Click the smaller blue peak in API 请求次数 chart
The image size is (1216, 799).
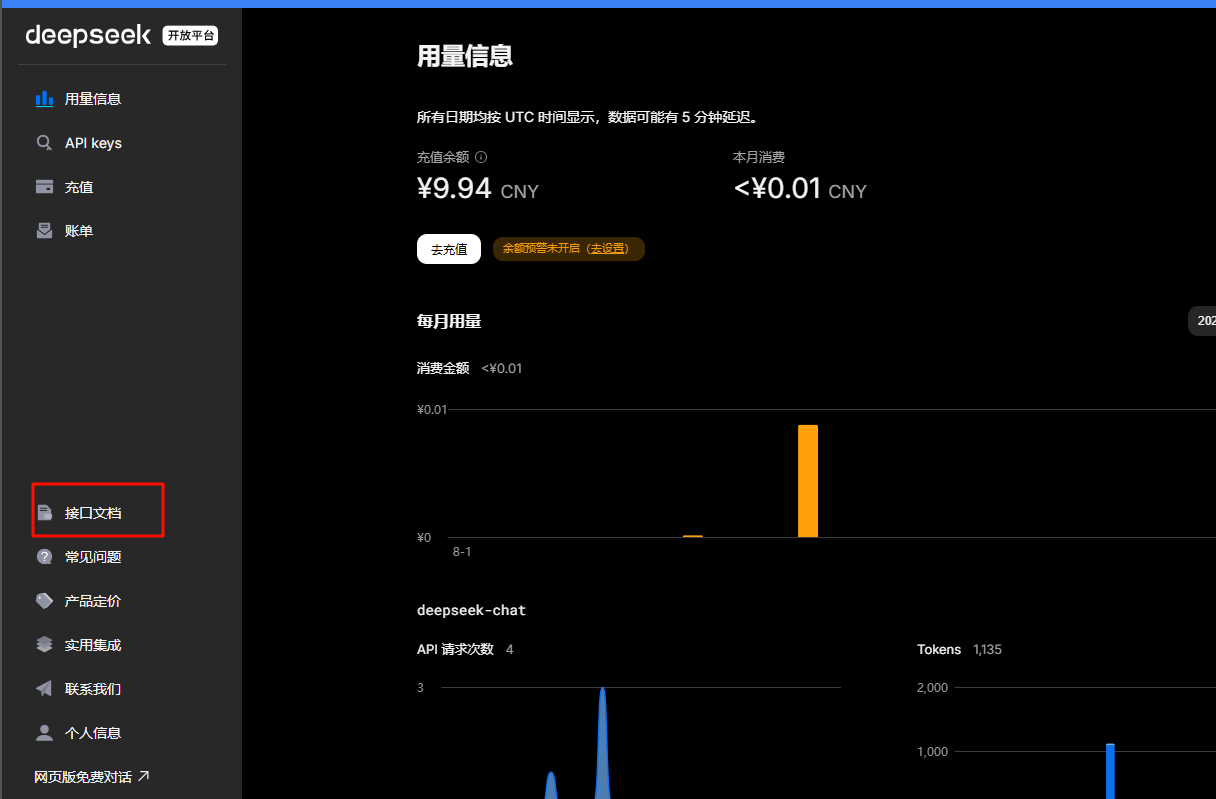point(551,785)
